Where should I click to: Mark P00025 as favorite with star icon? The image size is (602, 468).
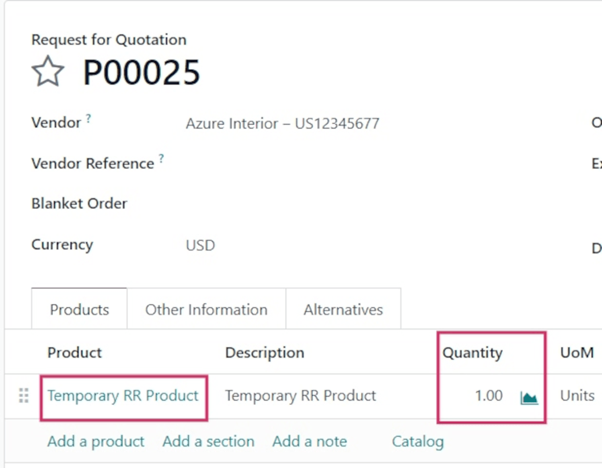pos(48,72)
